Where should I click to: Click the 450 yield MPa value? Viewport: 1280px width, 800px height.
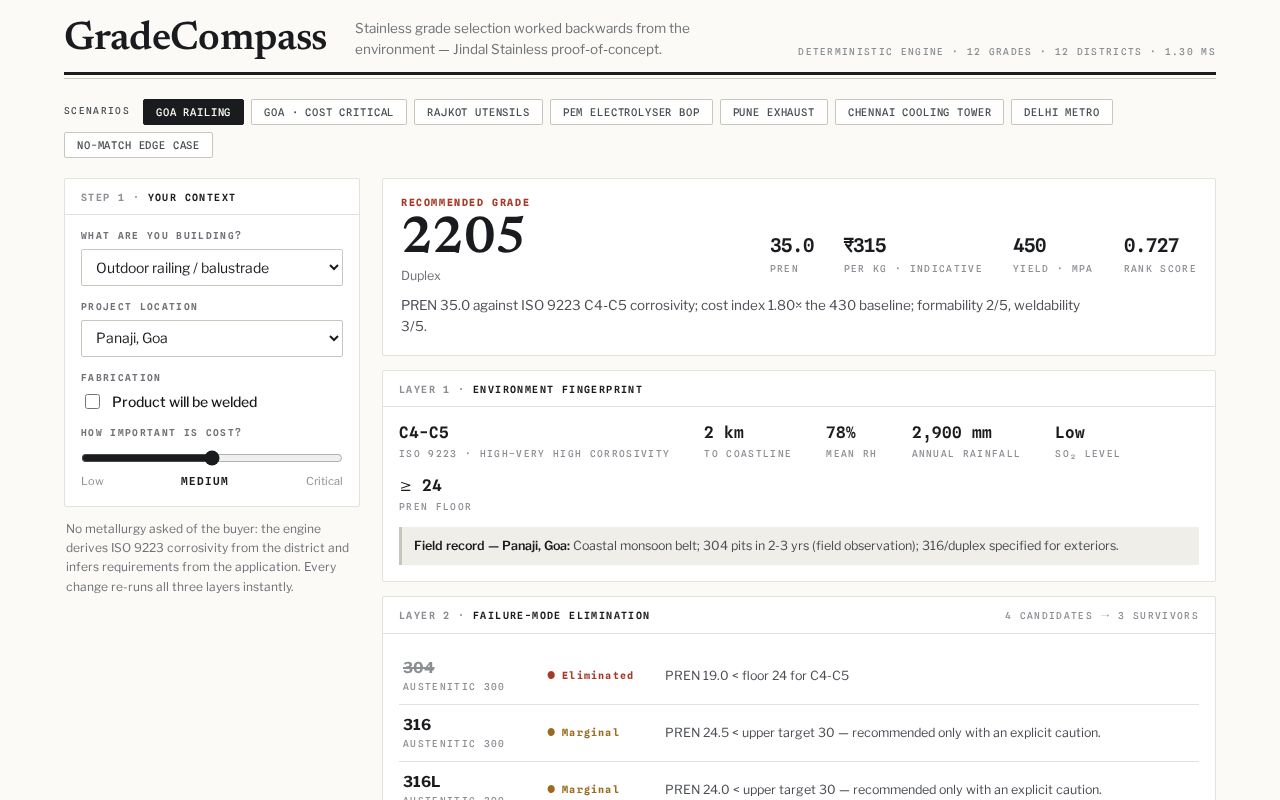[x=1030, y=245]
